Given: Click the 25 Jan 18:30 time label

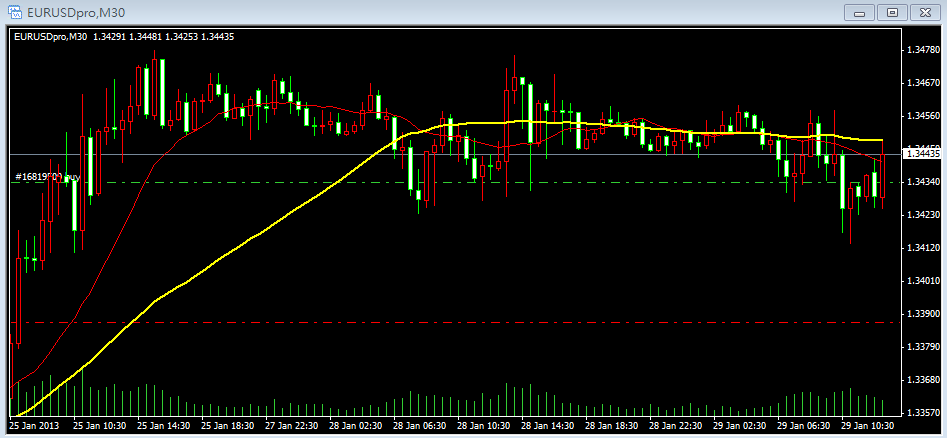Looking at the screenshot, I should tap(228, 425).
